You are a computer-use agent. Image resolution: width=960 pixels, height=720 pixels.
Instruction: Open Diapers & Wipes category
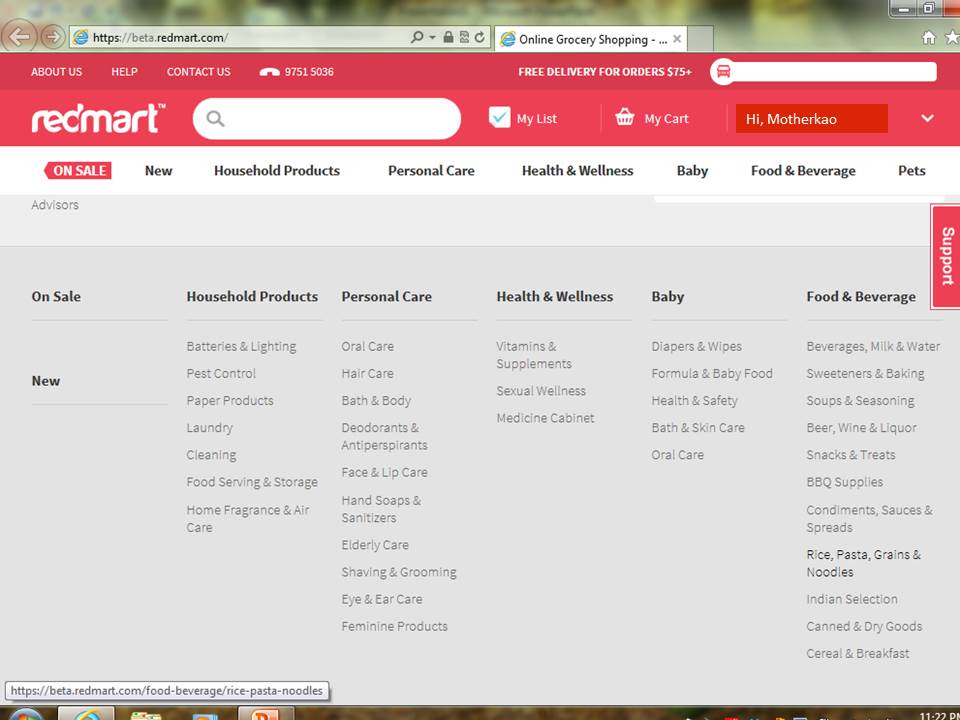[697, 347]
